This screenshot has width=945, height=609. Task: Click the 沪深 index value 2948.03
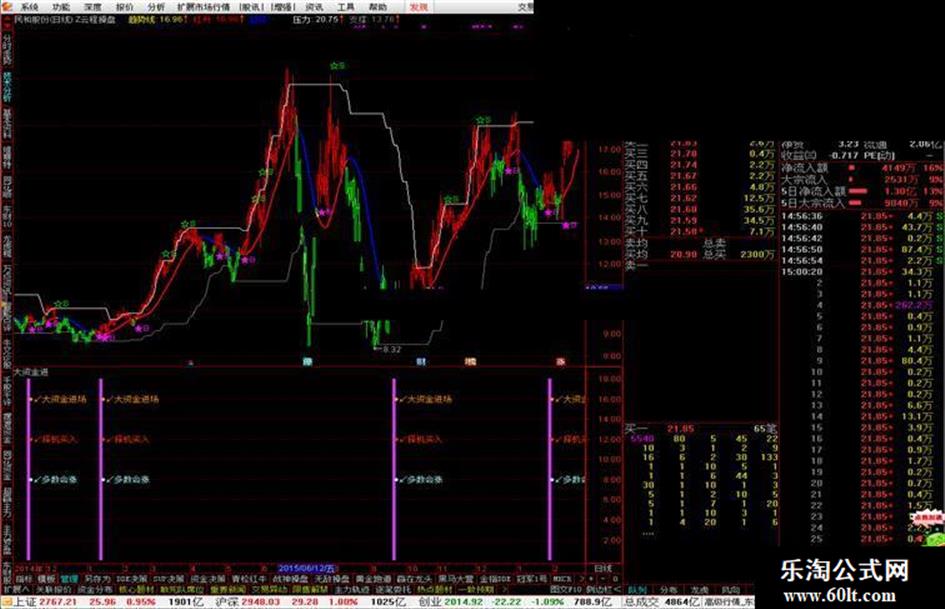point(260,602)
